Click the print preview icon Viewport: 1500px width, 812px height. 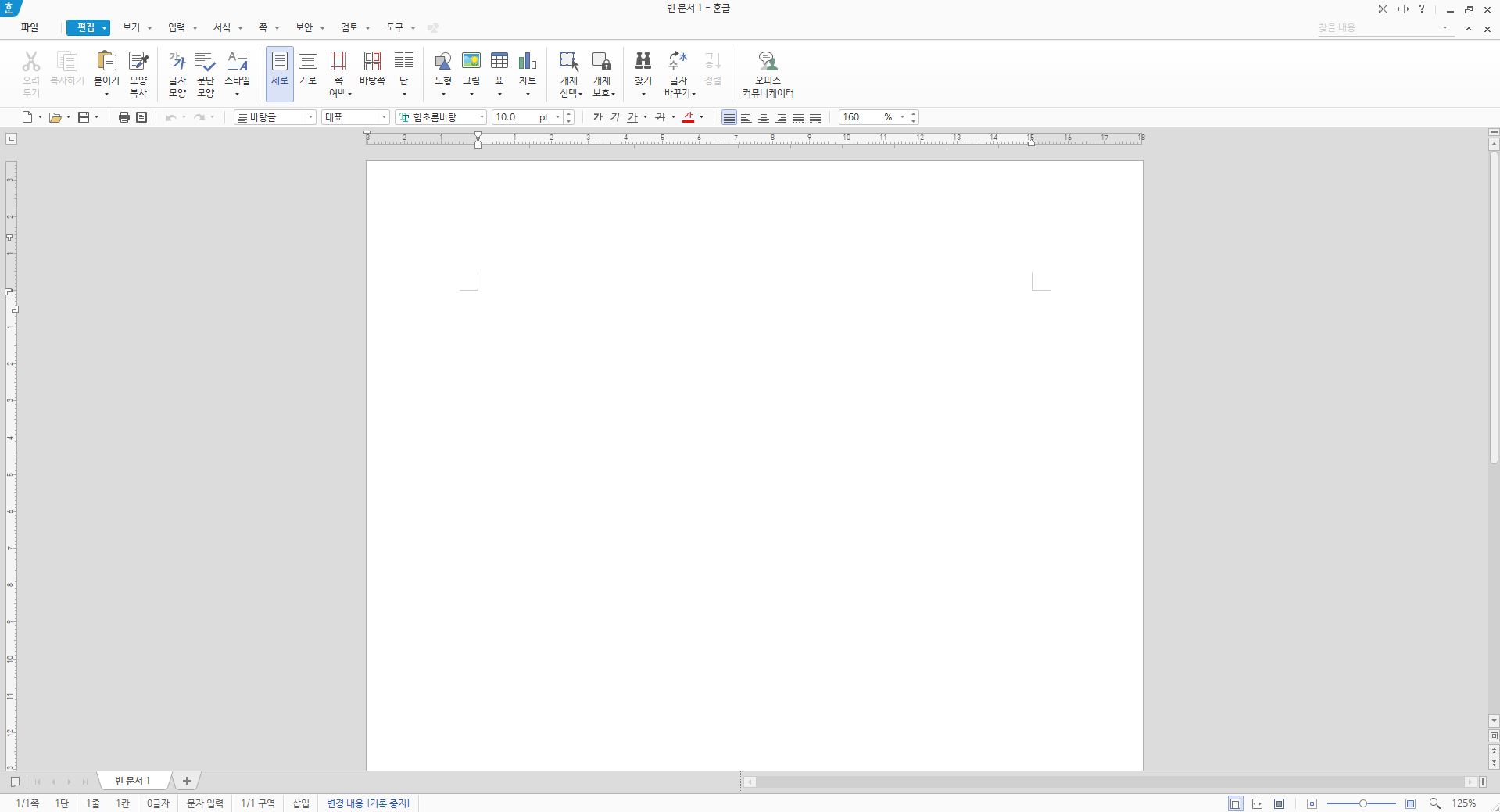(x=141, y=117)
